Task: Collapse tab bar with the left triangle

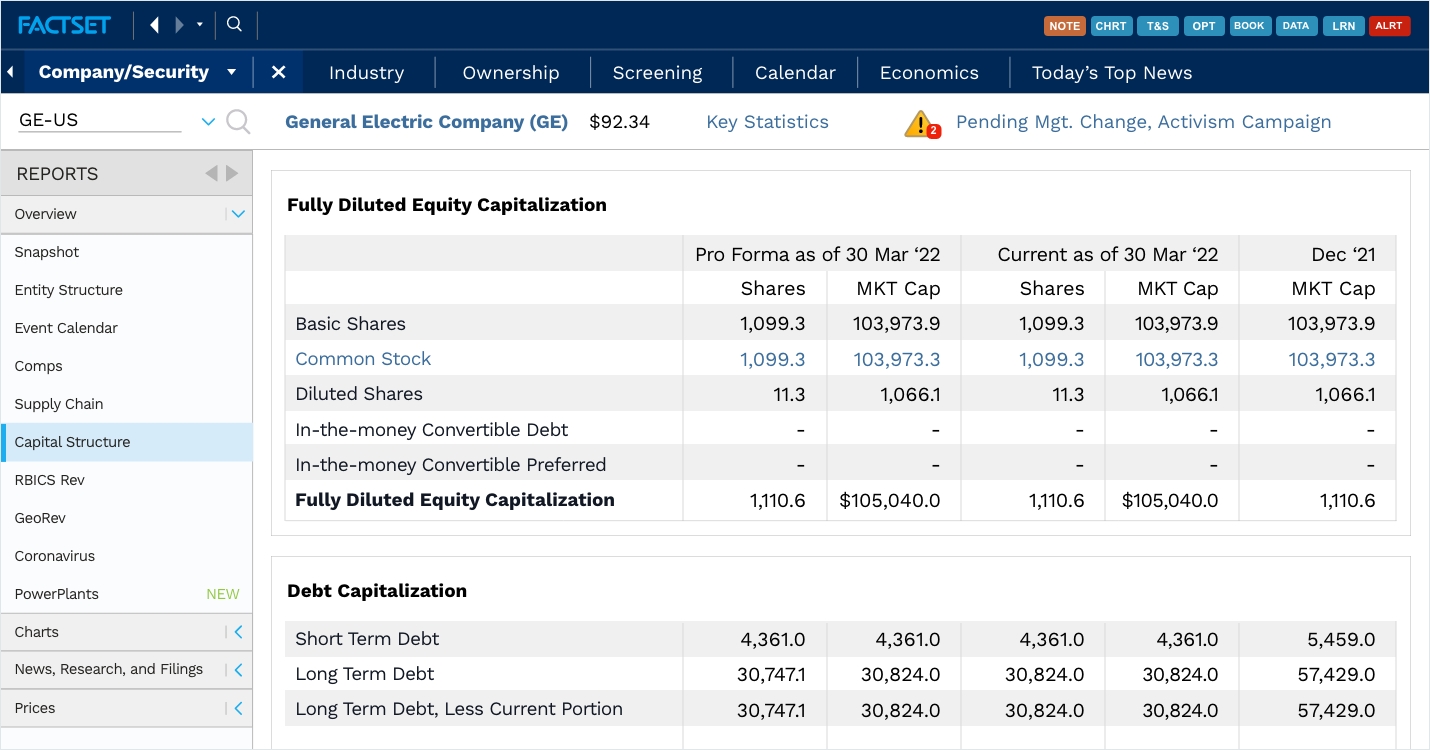Action: pyautogui.click(x=10, y=72)
